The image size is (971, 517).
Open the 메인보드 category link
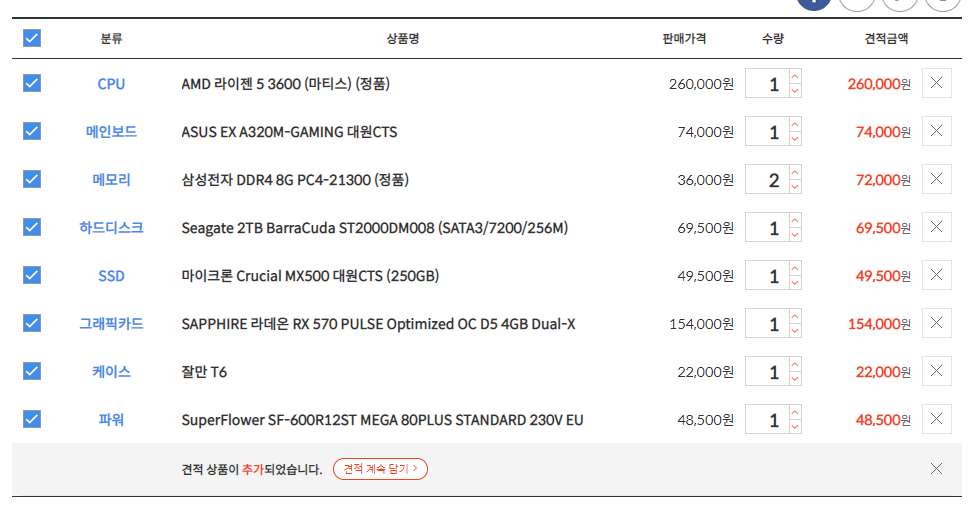pos(111,132)
